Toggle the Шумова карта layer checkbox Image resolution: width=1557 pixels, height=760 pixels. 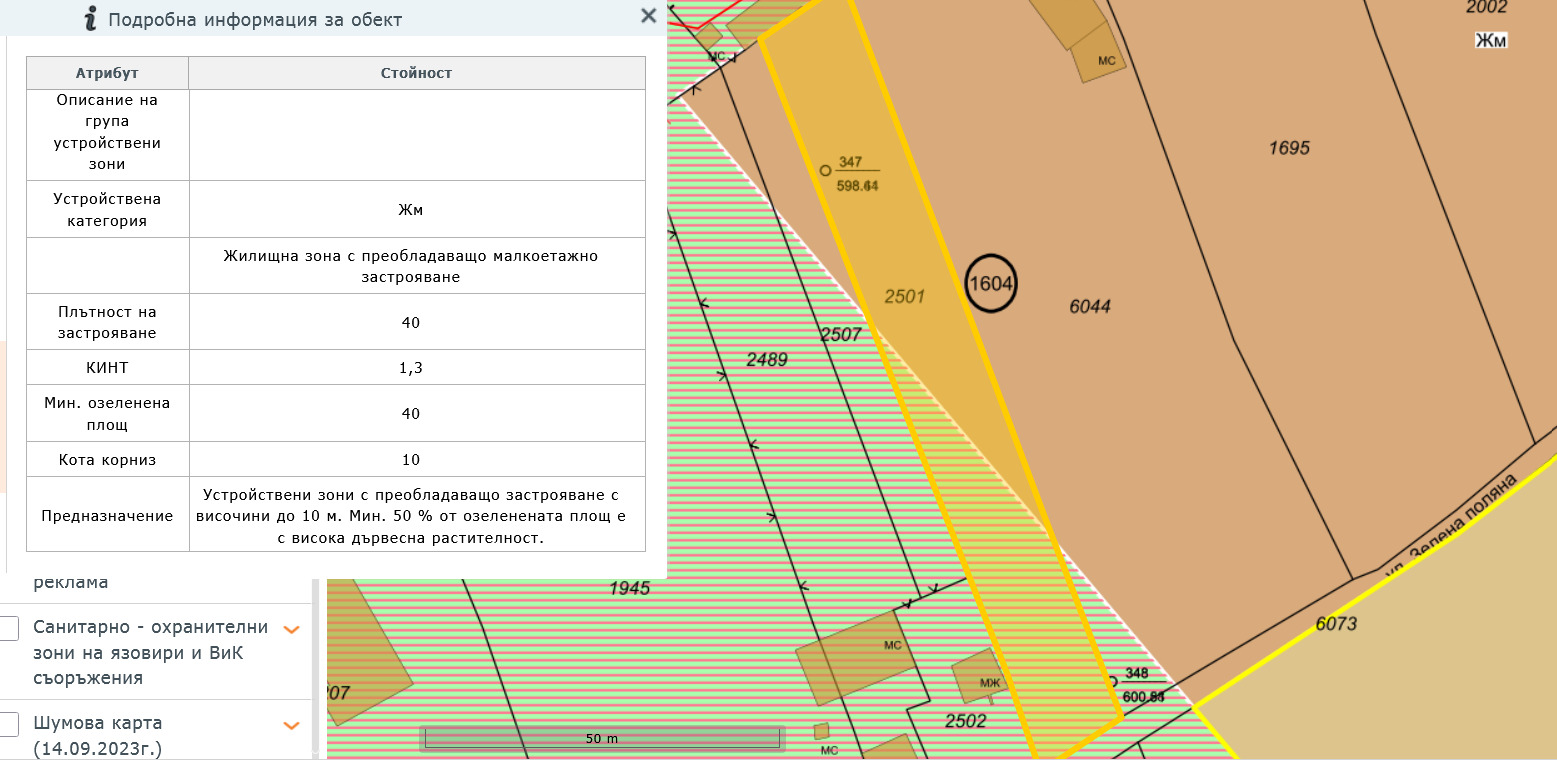tap(9, 724)
